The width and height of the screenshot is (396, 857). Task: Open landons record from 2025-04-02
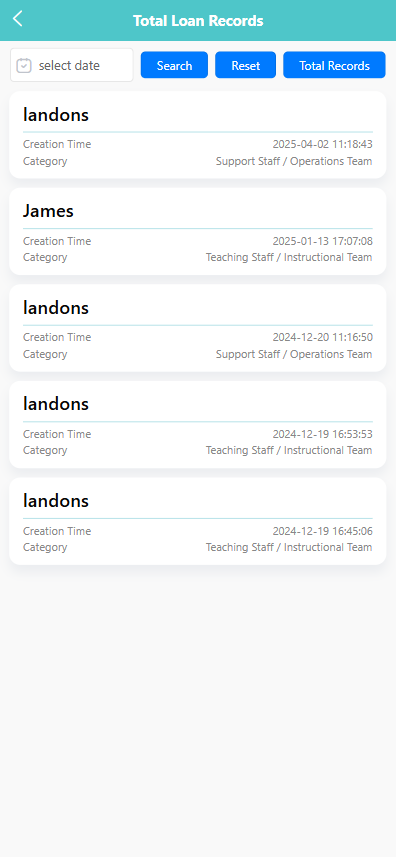pyautogui.click(x=198, y=135)
